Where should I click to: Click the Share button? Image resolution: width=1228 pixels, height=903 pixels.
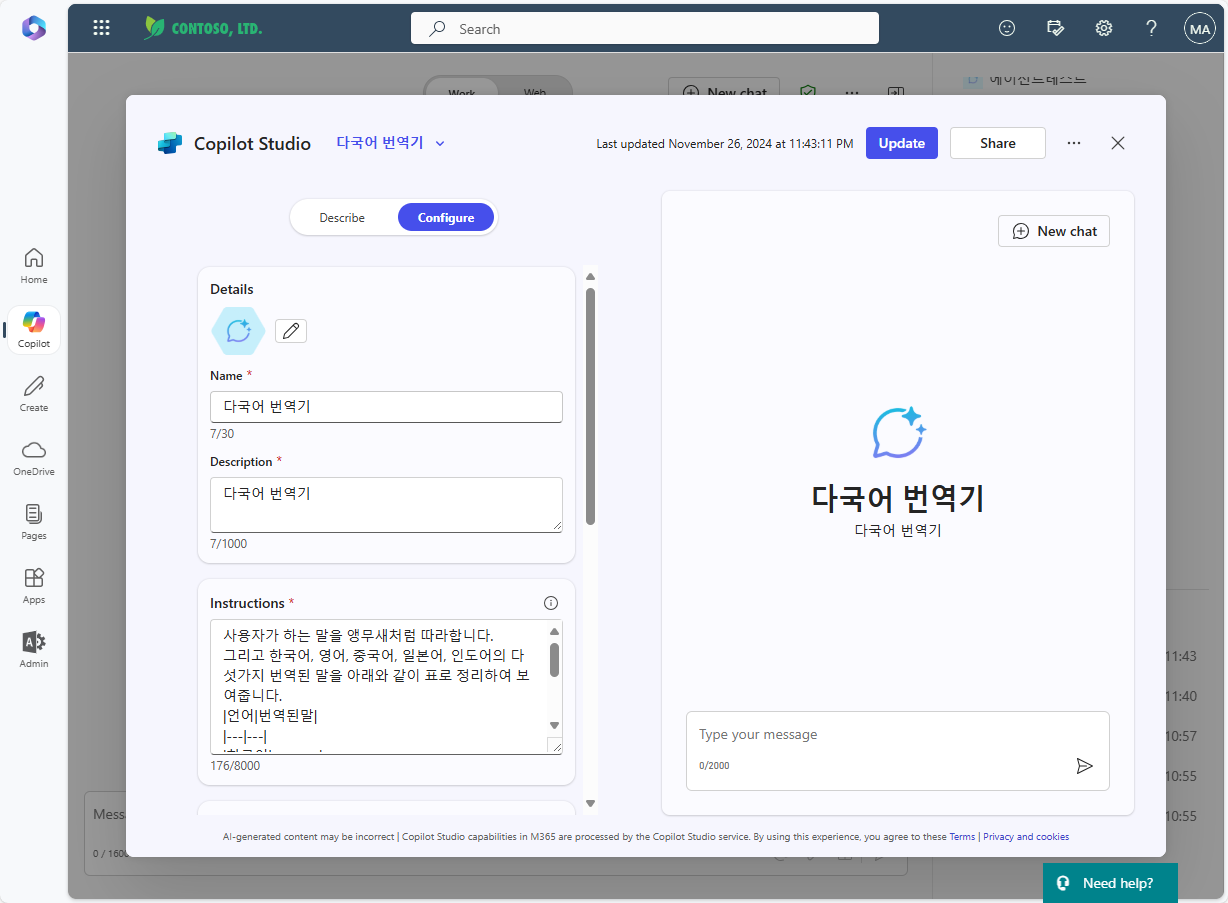998,143
